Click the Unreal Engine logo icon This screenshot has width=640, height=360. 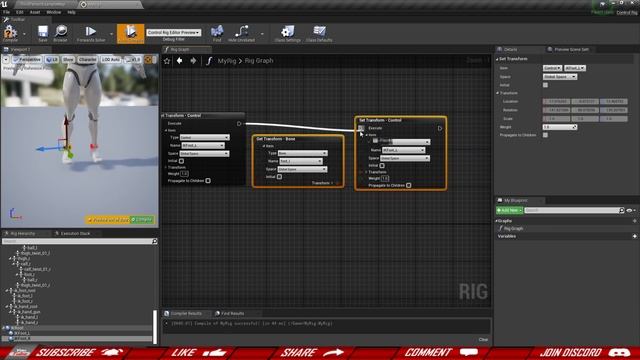pos(4,4)
